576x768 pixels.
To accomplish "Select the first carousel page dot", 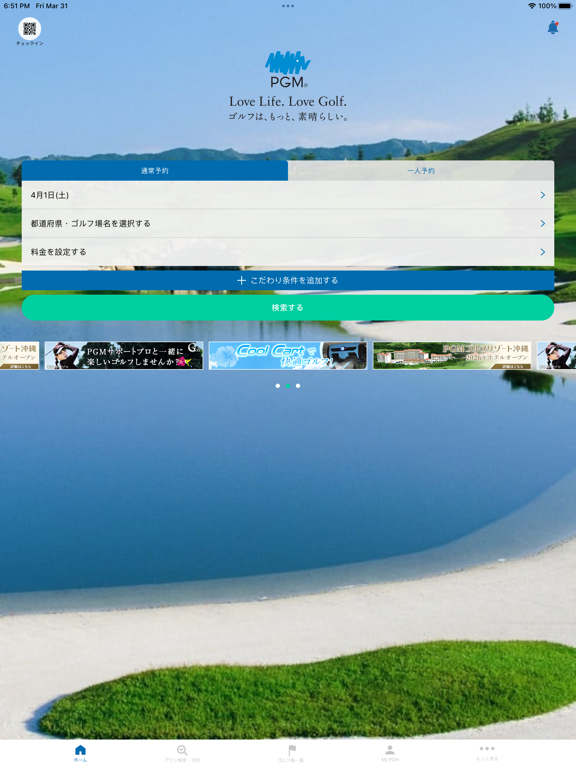I will (278, 386).
